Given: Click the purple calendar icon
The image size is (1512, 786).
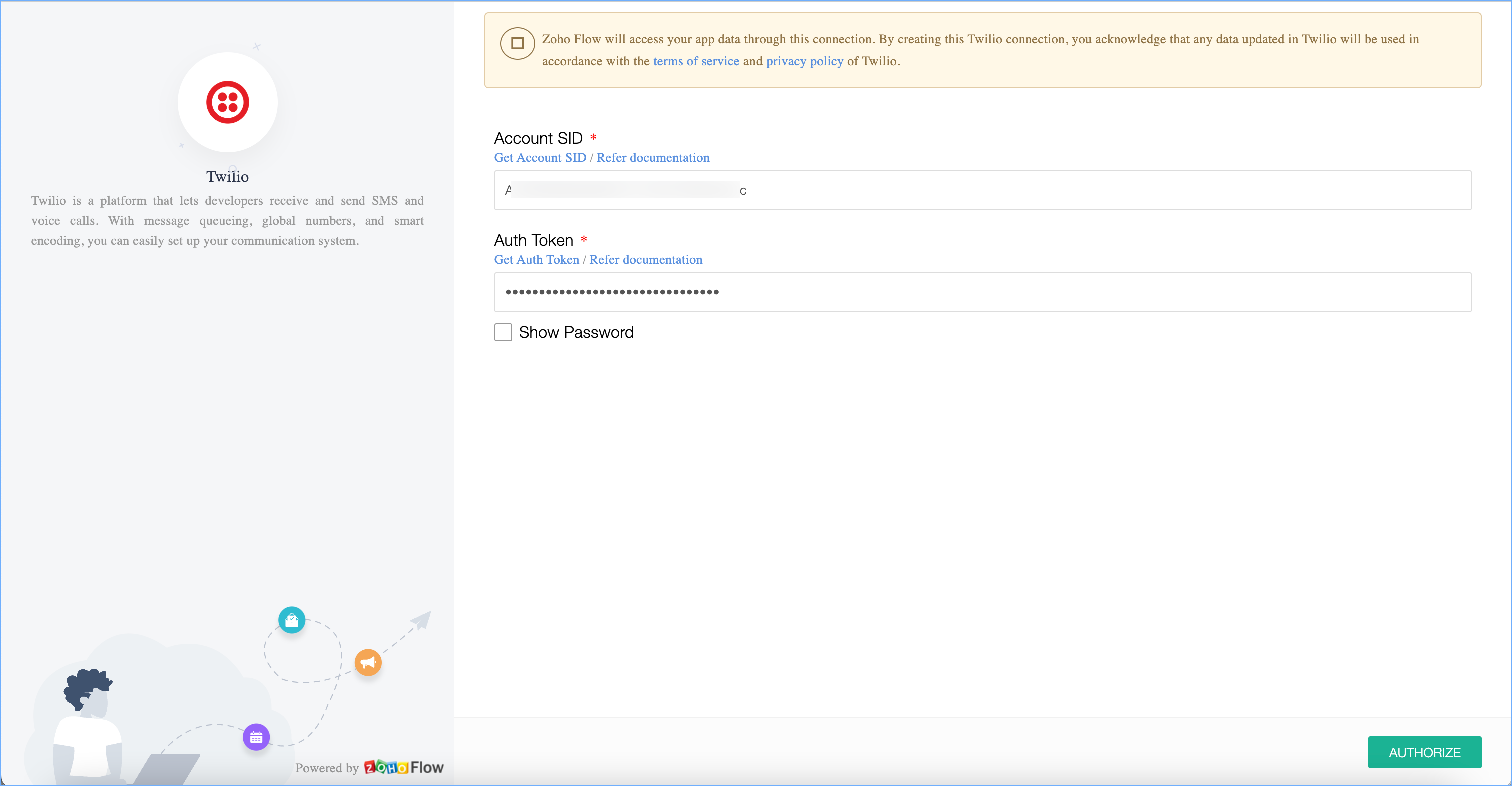Looking at the screenshot, I should click(x=256, y=737).
